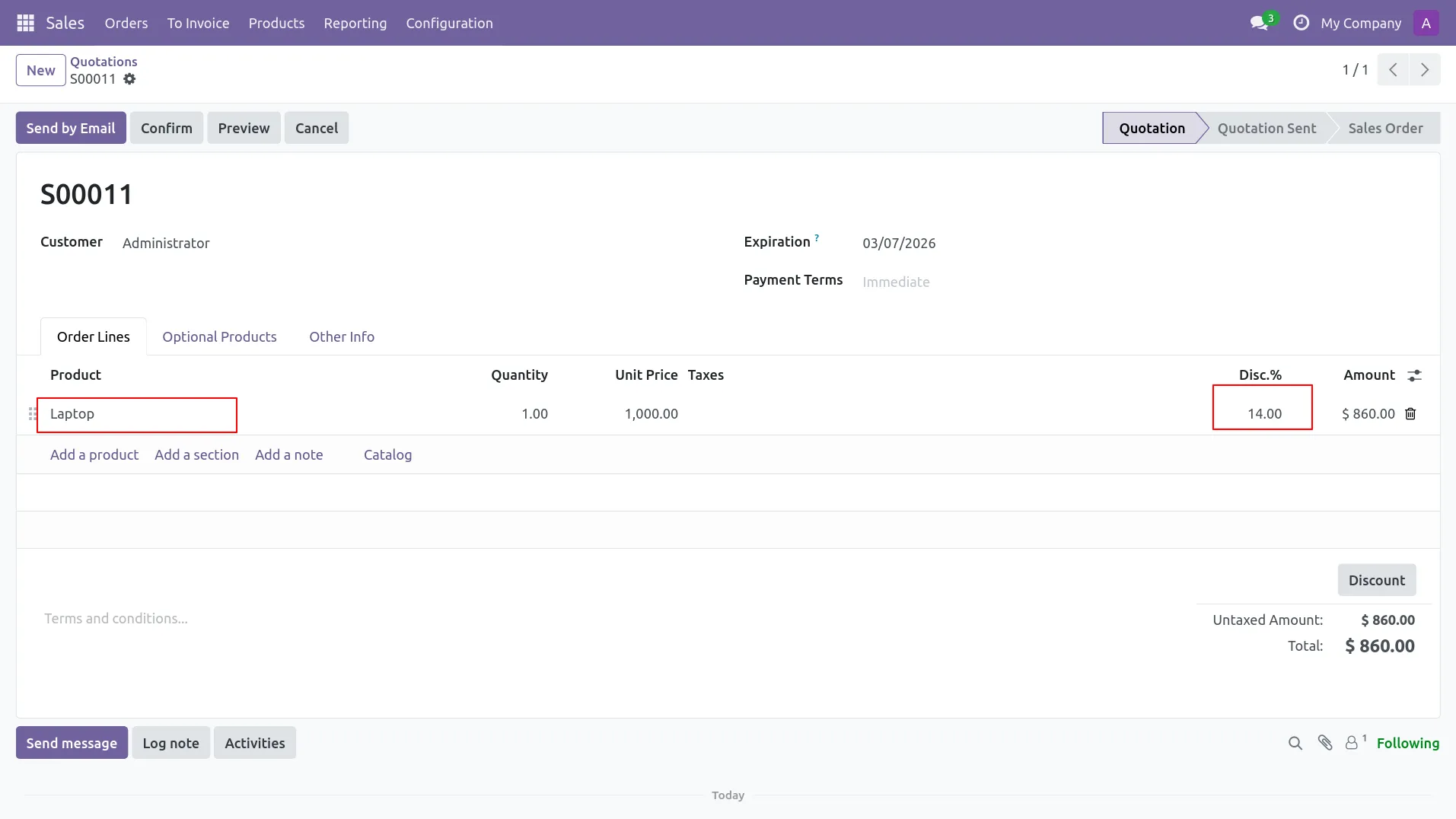Image resolution: width=1456 pixels, height=819 pixels.
Task: Click the gear icon next to S00011
Action: [129, 79]
